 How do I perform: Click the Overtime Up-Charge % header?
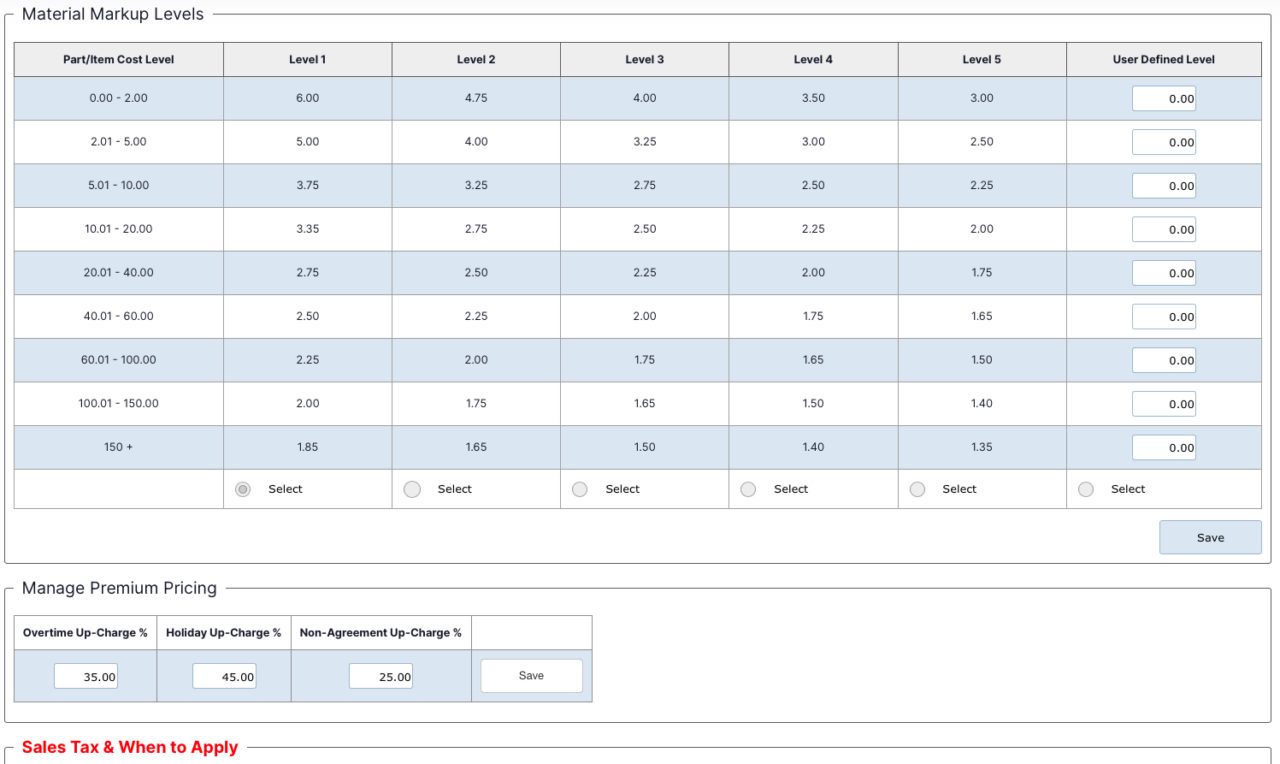(85, 633)
